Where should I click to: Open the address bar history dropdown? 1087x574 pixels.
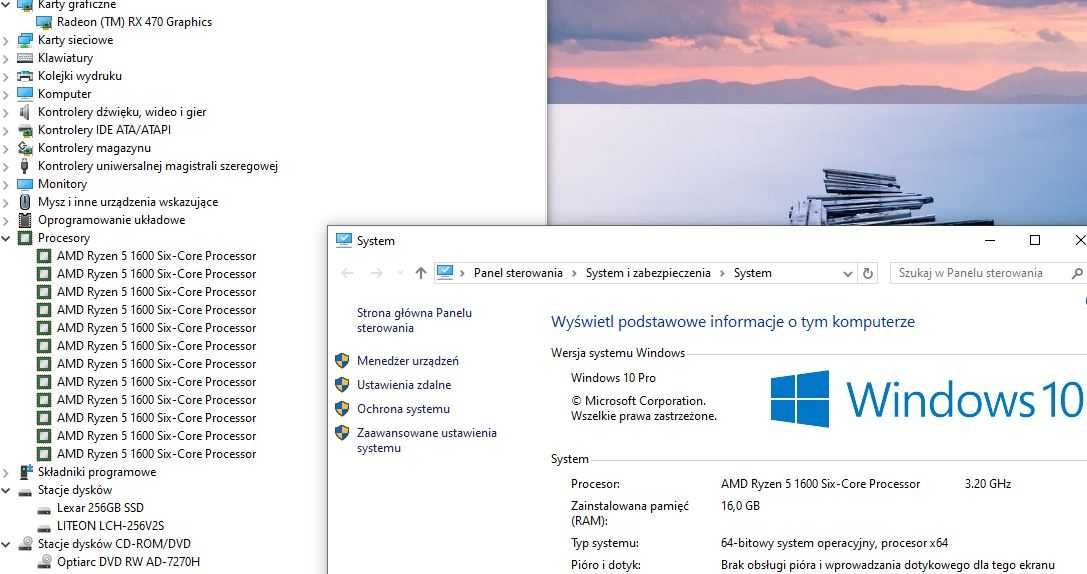click(847, 274)
